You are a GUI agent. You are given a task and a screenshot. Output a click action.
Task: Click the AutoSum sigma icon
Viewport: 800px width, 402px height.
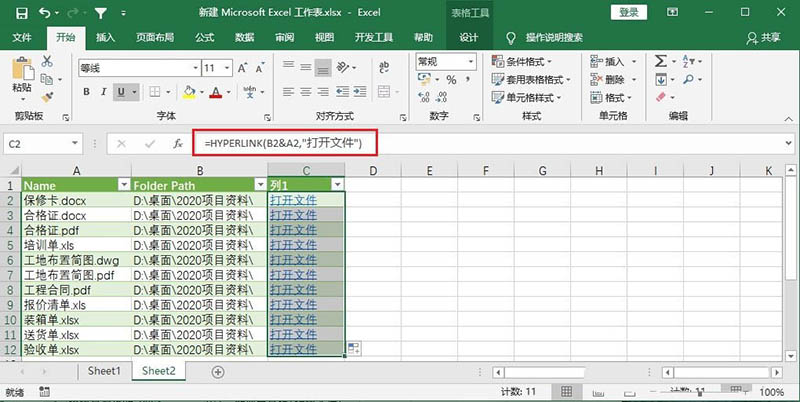coord(661,62)
